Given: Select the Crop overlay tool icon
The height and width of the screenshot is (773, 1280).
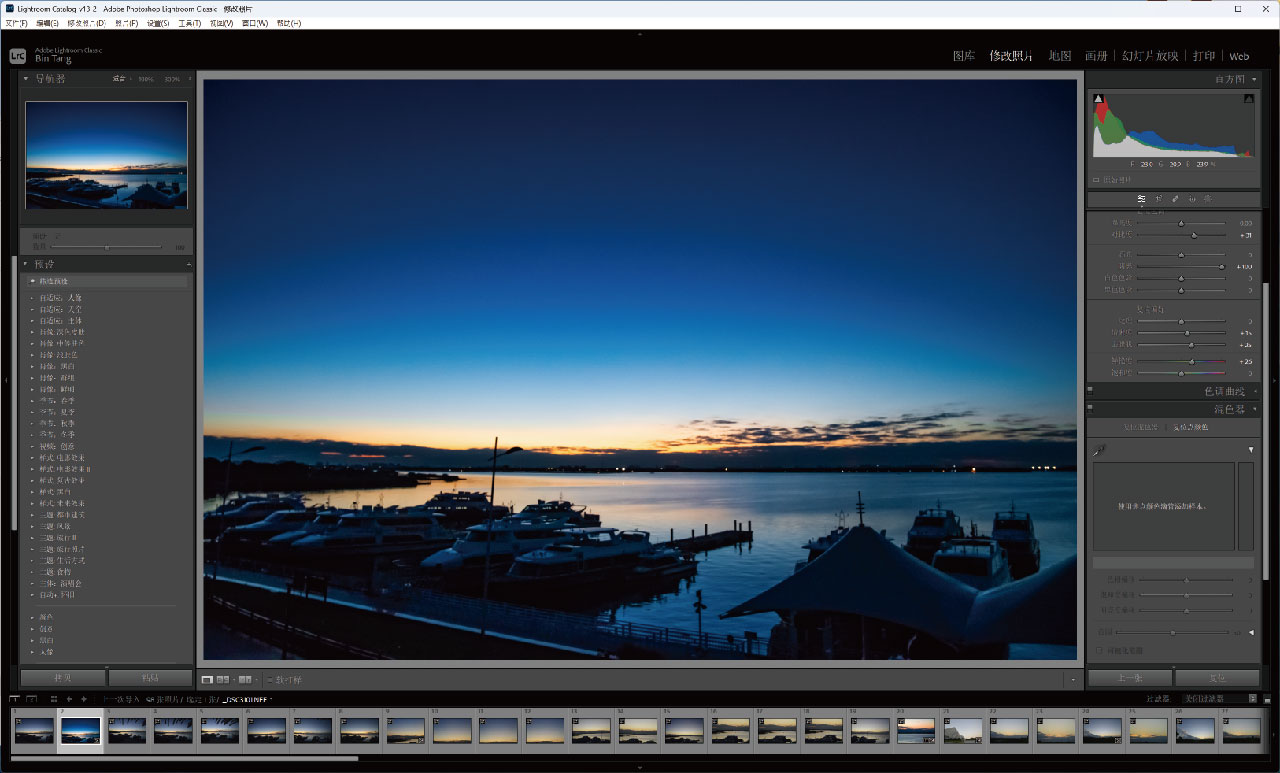Looking at the screenshot, I should 1158,199.
